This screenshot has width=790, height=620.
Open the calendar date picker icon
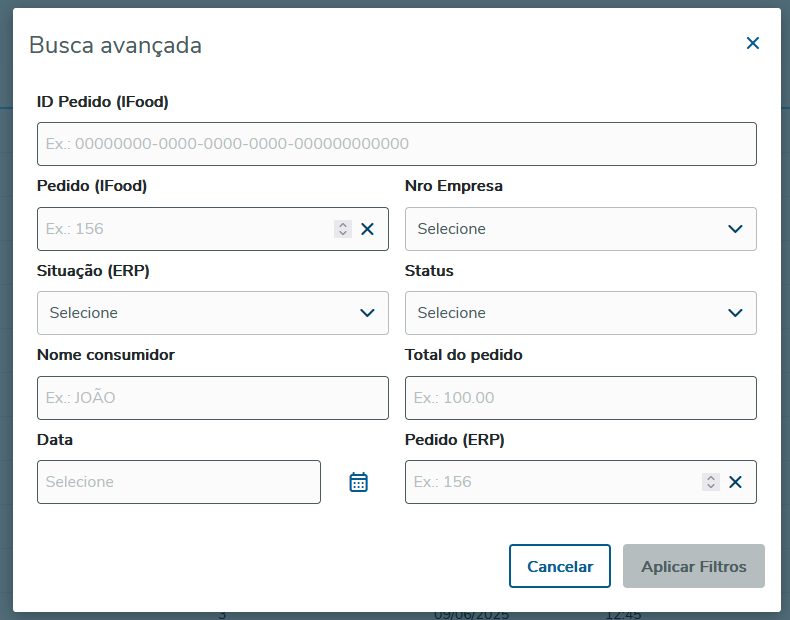pyautogui.click(x=358, y=482)
